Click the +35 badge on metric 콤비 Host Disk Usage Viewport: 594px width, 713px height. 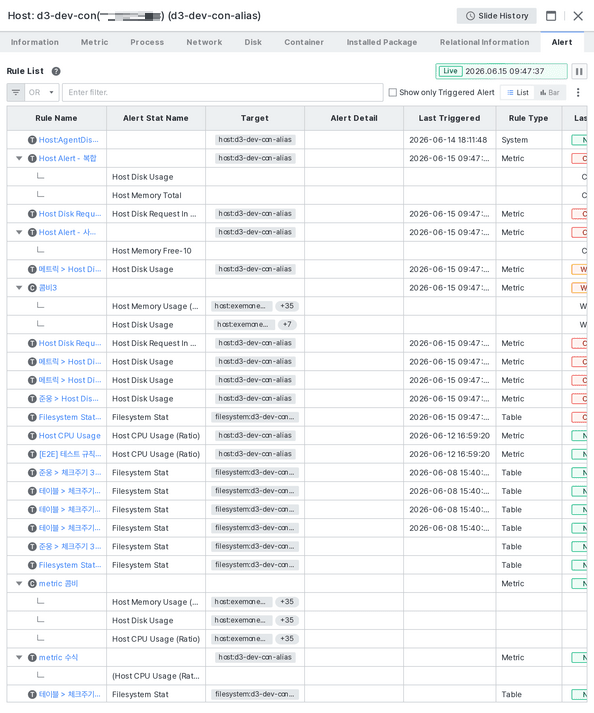tap(287, 620)
